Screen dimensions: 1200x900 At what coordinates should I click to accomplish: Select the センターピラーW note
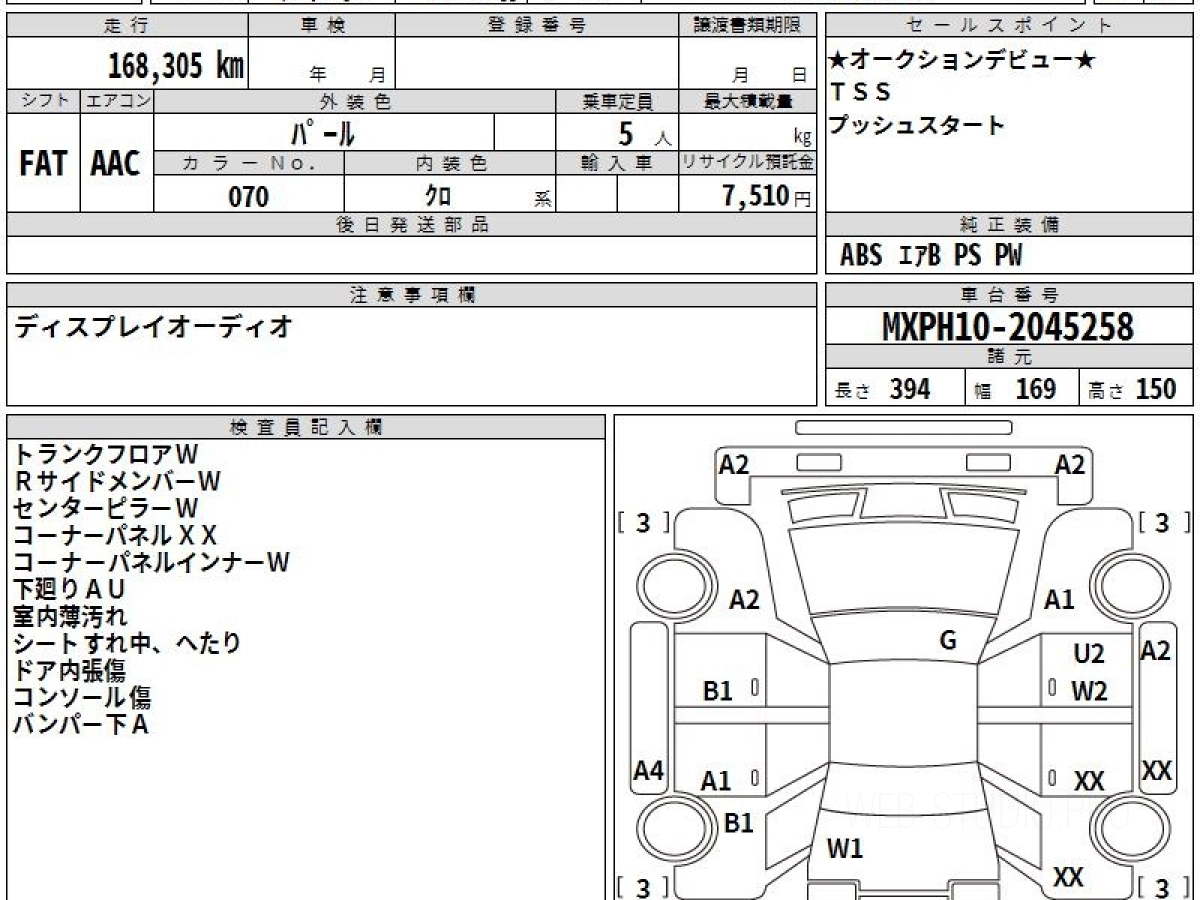click(x=106, y=508)
